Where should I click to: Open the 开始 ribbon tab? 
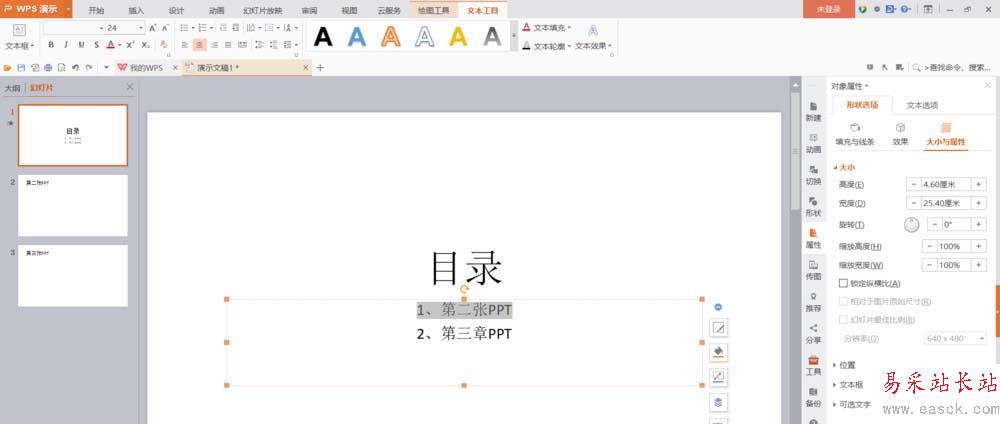click(x=96, y=10)
